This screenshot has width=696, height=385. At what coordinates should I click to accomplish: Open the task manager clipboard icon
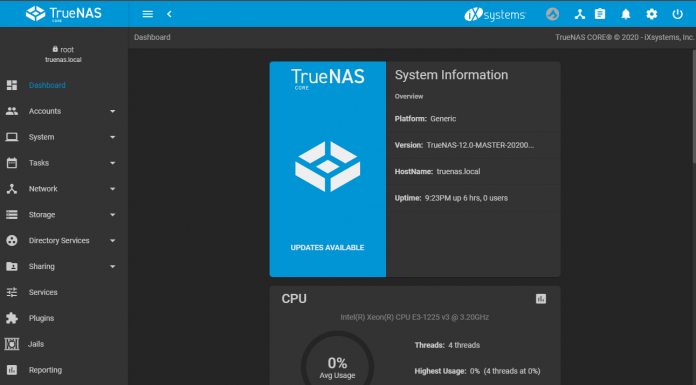[600, 14]
